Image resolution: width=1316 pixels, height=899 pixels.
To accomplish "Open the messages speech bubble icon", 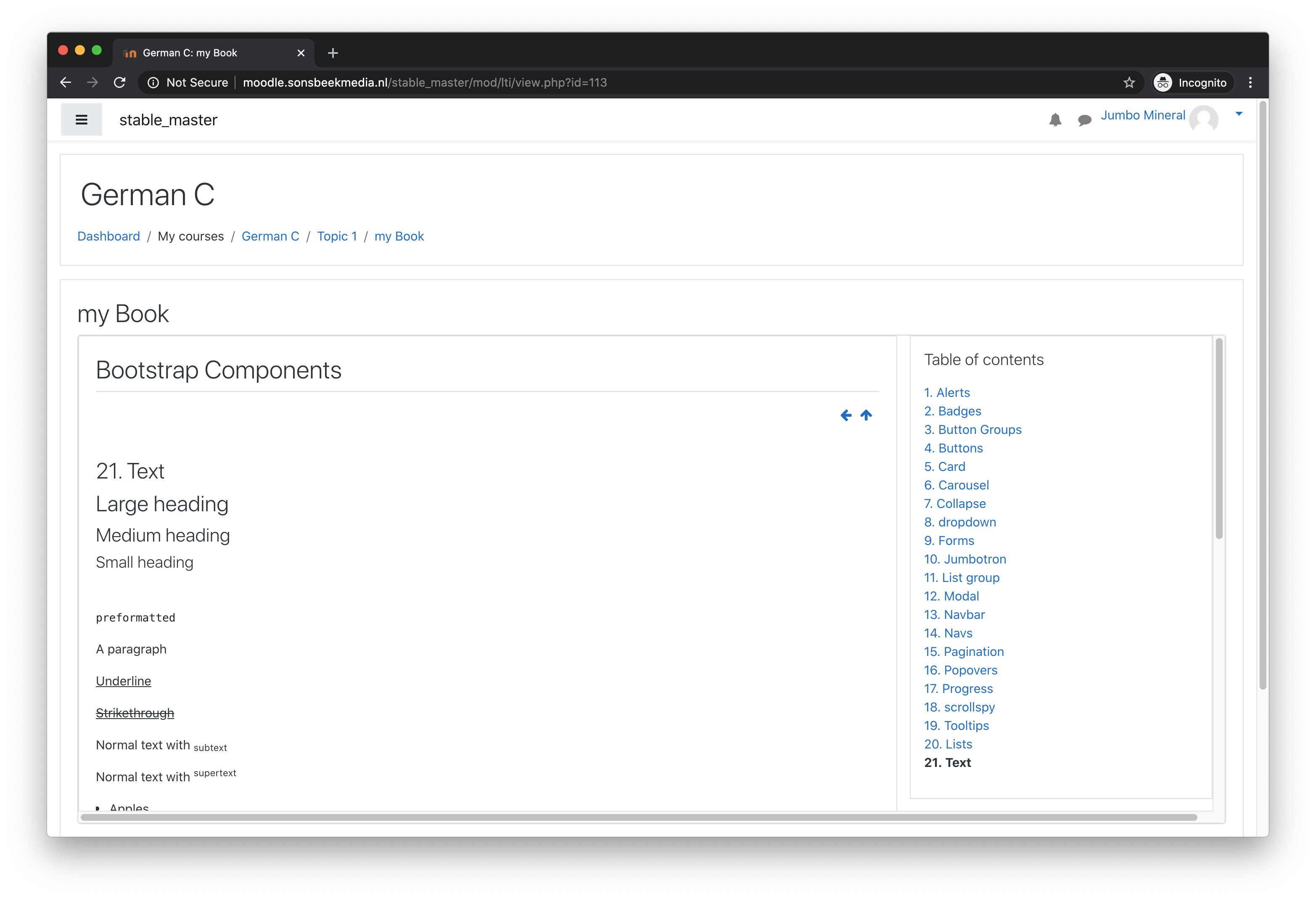I will 1084,120.
